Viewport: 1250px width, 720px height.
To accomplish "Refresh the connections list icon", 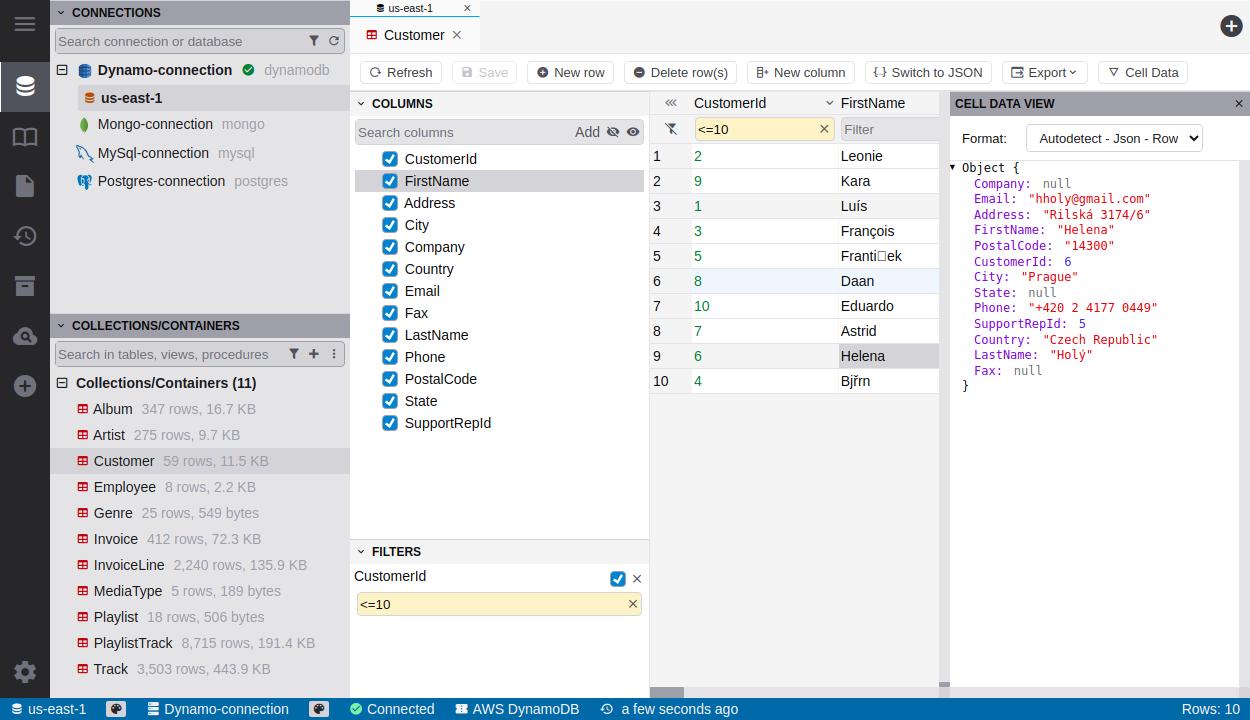I will click(x=334, y=41).
